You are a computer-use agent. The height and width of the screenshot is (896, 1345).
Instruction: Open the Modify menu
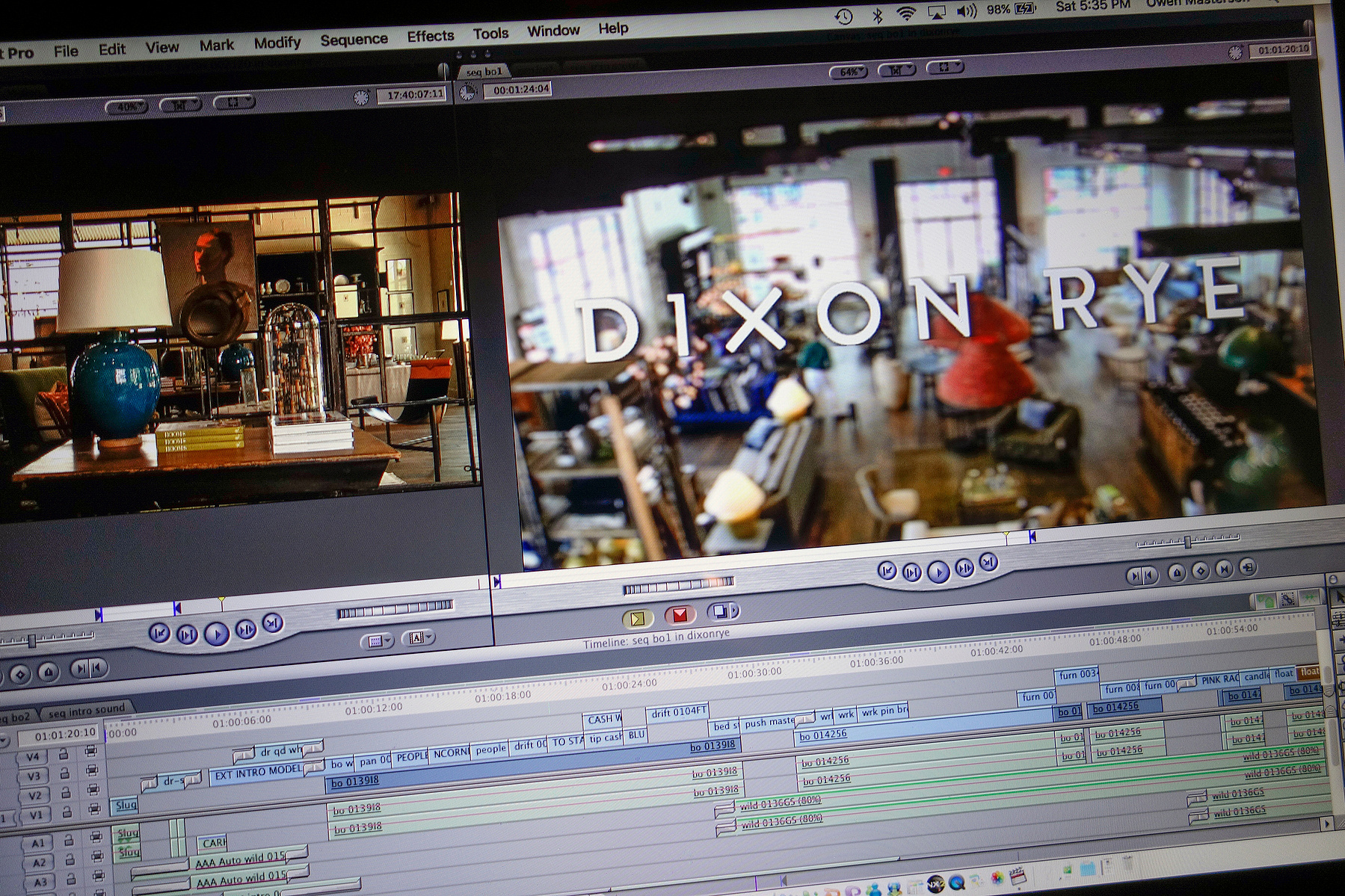click(x=277, y=43)
